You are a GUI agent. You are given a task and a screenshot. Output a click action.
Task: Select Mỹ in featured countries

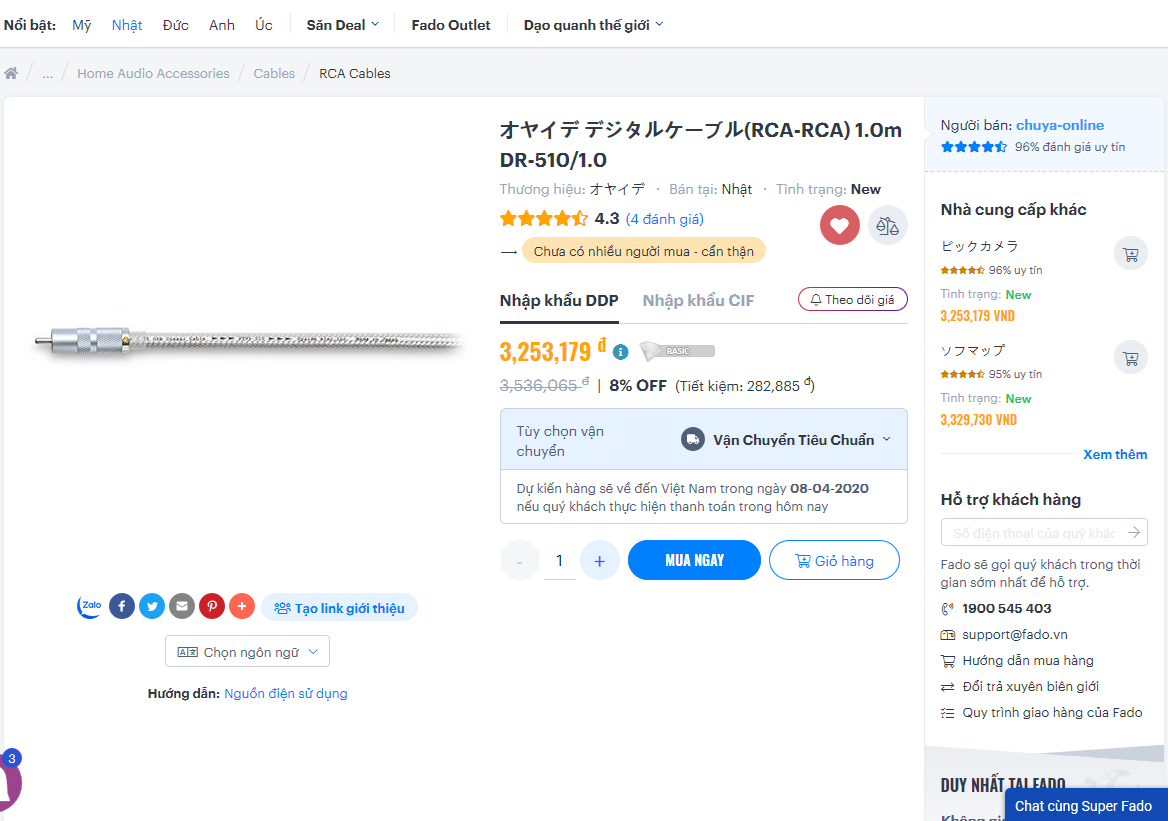[82, 25]
